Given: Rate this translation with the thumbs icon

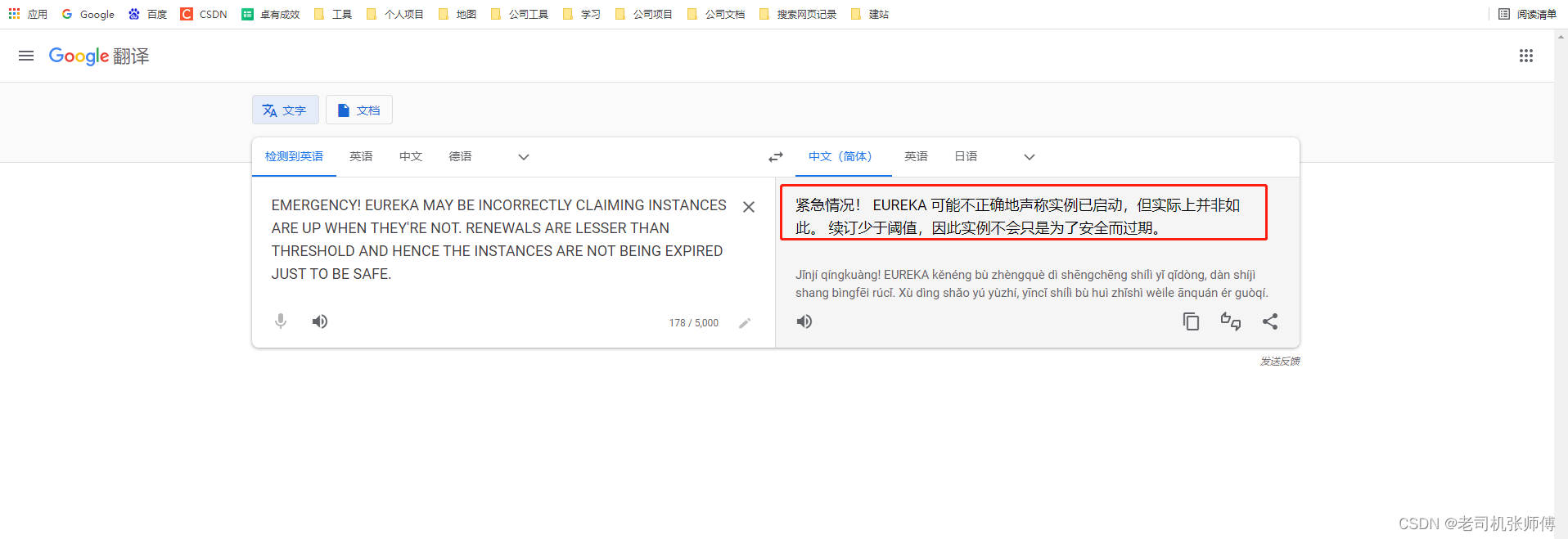Looking at the screenshot, I should [x=1231, y=321].
